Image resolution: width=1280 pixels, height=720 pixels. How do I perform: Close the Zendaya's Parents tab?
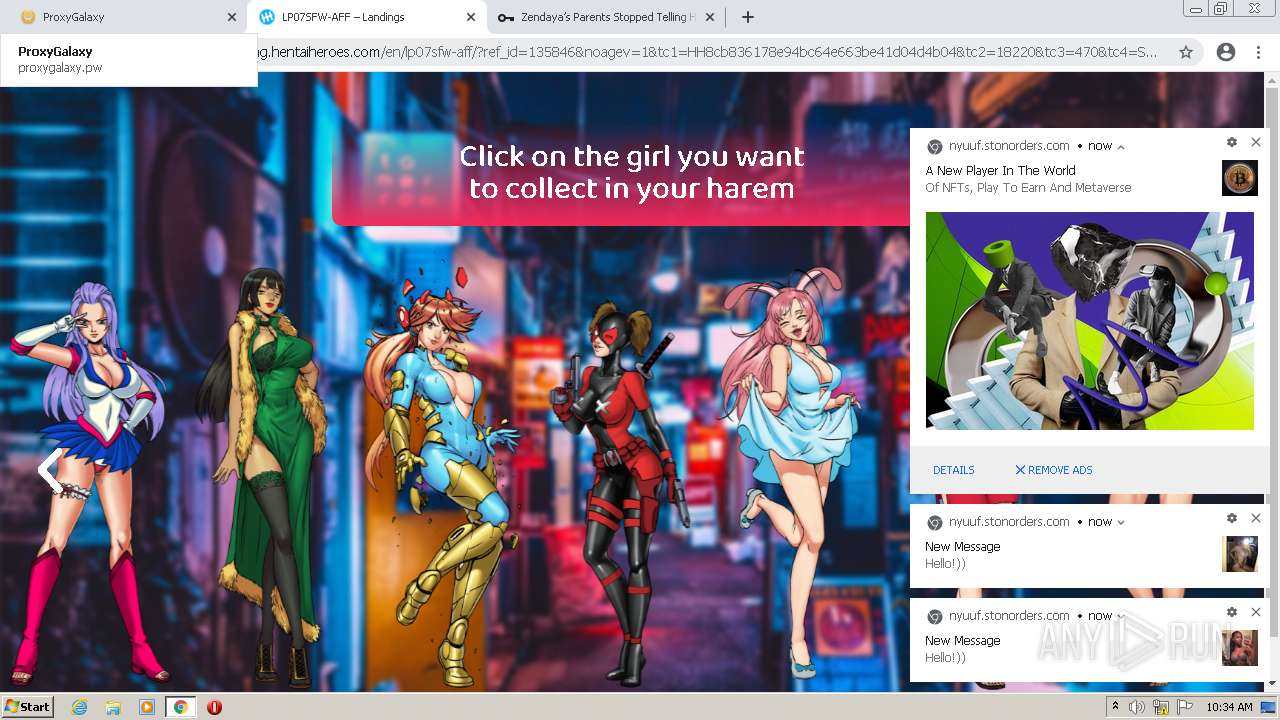[x=710, y=17]
